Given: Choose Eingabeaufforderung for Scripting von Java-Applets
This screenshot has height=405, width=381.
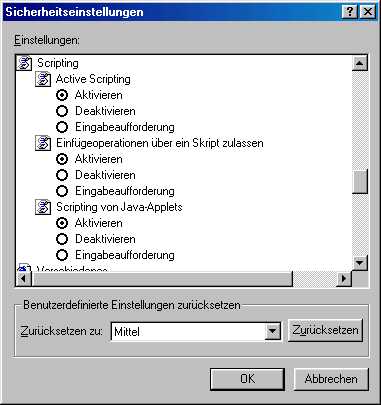Looking at the screenshot, I should click(62, 255).
